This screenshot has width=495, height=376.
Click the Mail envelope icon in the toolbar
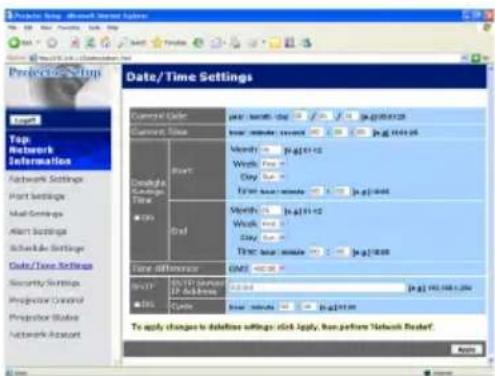[x=216, y=43]
